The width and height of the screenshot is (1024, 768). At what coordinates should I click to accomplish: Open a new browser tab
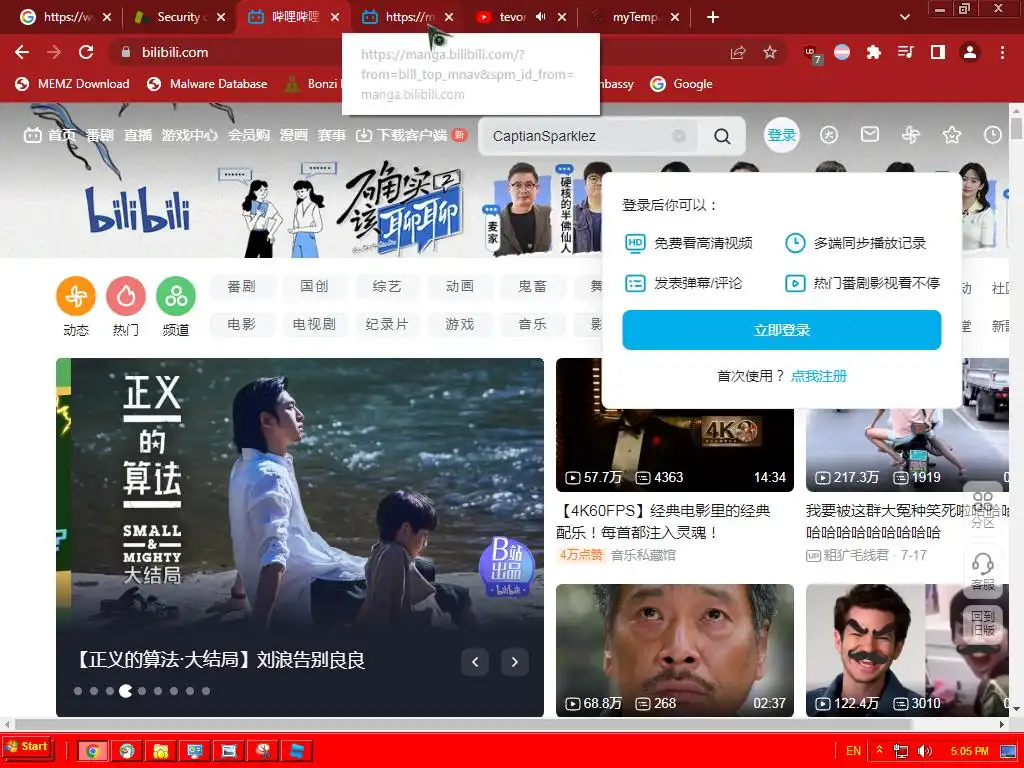coord(712,17)
